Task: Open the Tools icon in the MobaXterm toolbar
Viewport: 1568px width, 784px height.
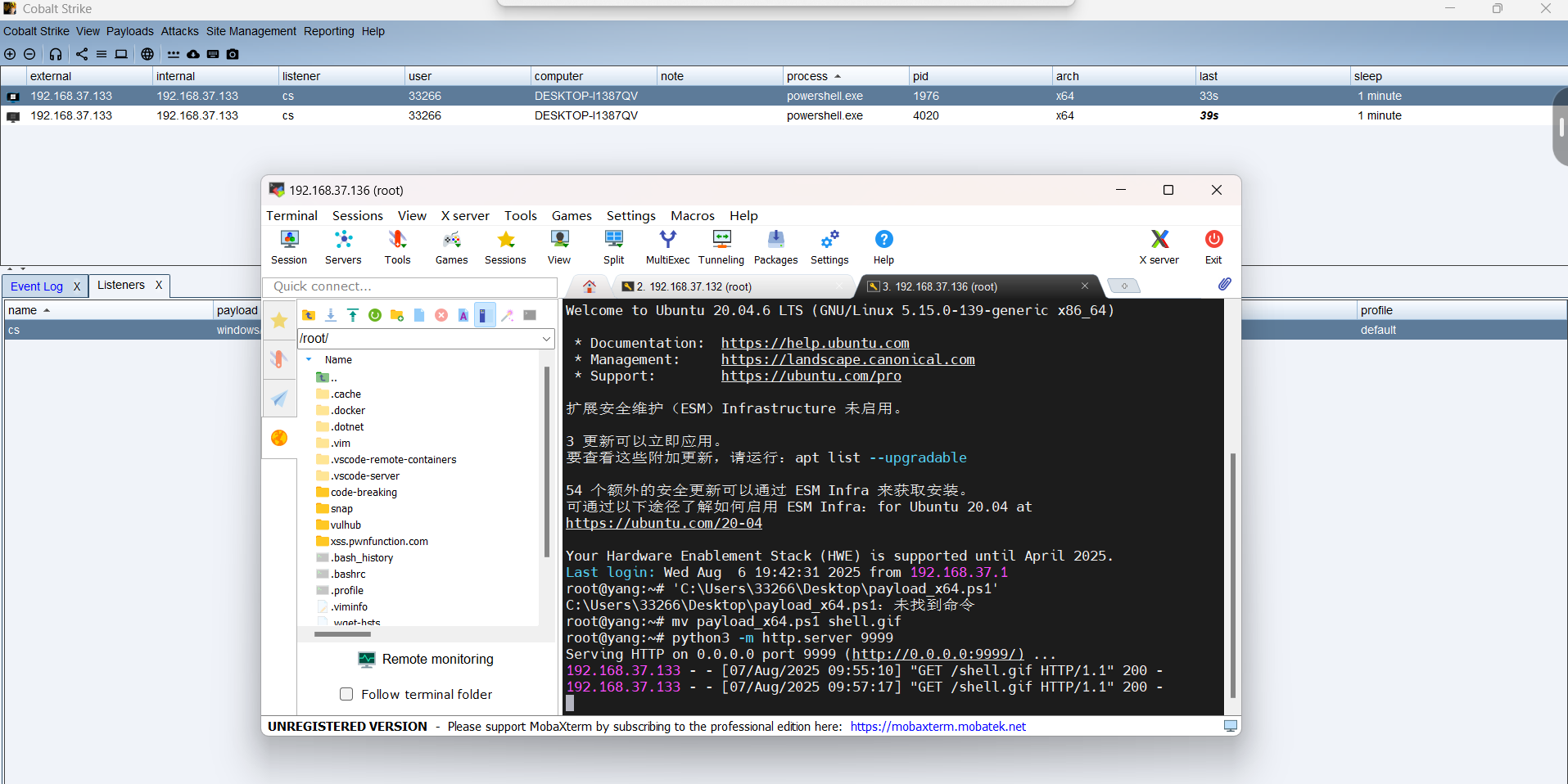Action: pyautogui.click(x=397, y=247)
